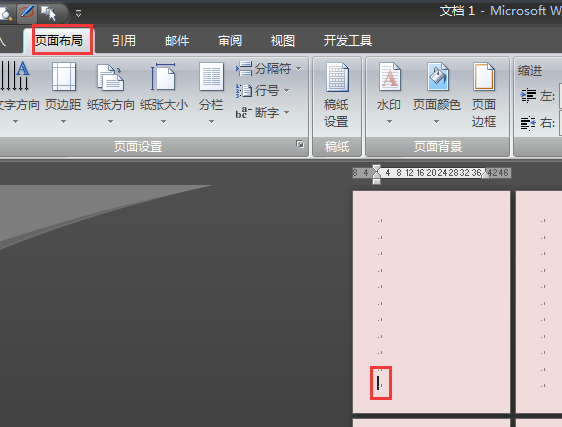Image resolution: width=562 pixels, height=427 pixels.
Task: Click the 页面背景 group label
Action: pos(438,146)
